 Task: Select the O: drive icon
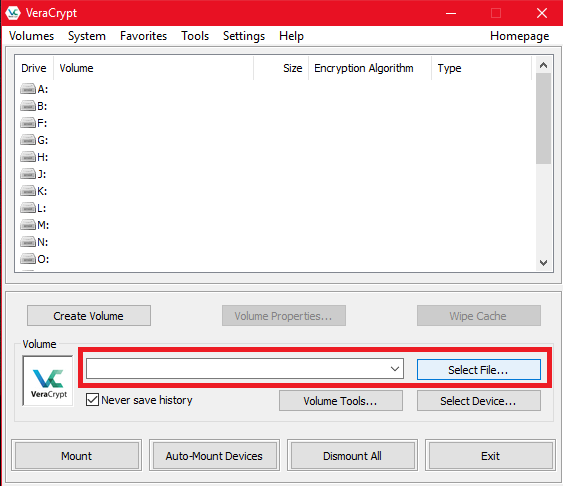point(28,259)
